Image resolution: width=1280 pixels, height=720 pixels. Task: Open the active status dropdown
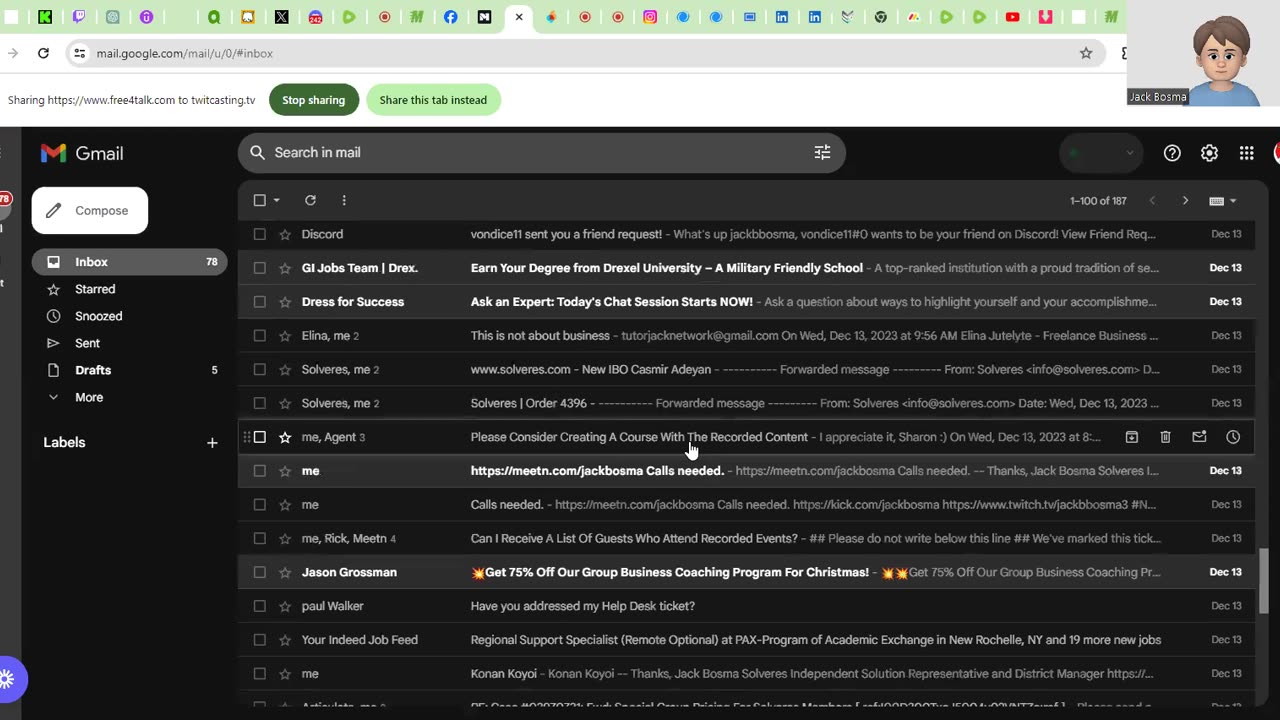click(1100, 153)
